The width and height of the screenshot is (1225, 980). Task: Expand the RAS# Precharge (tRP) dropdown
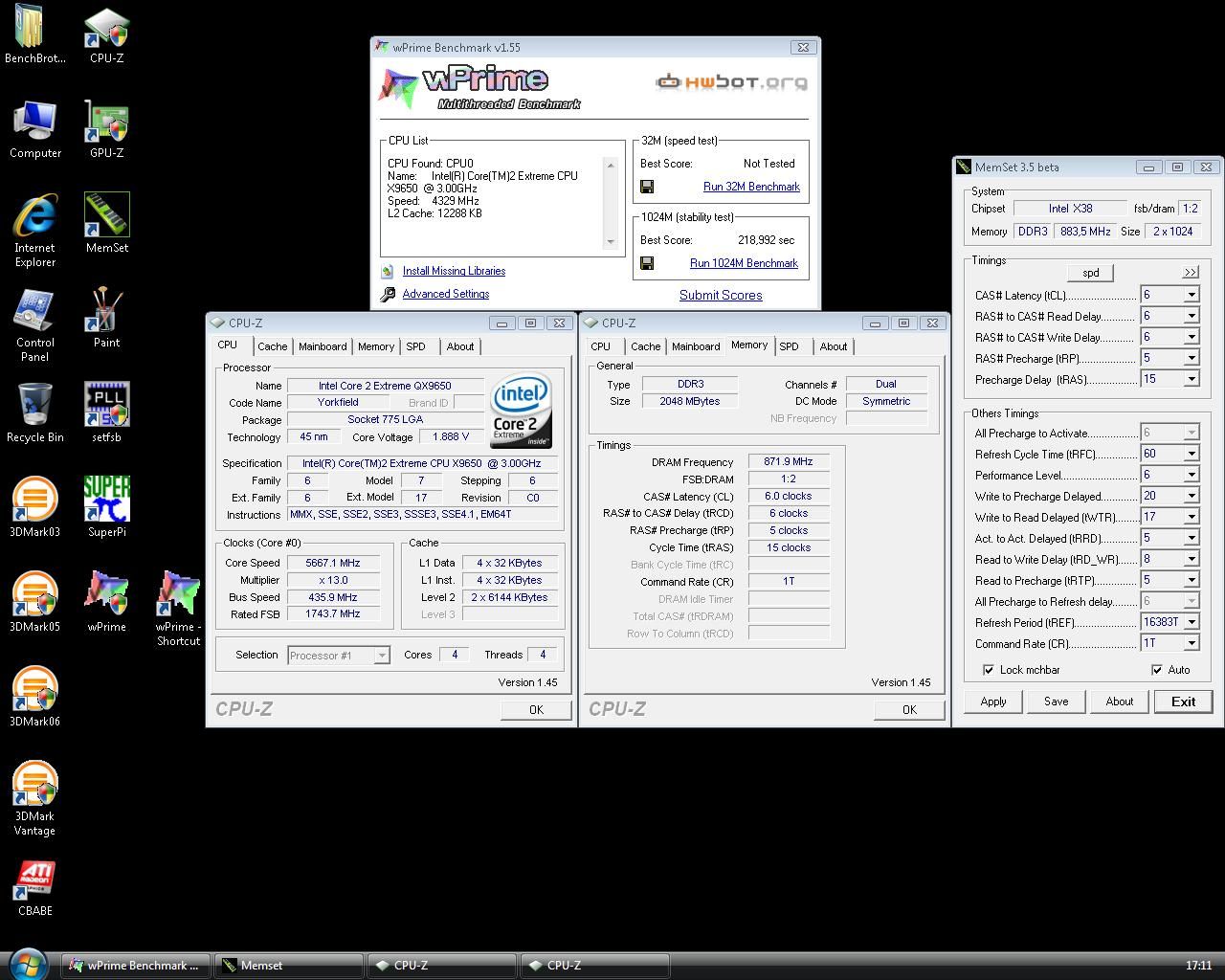tap(1192, 358)
